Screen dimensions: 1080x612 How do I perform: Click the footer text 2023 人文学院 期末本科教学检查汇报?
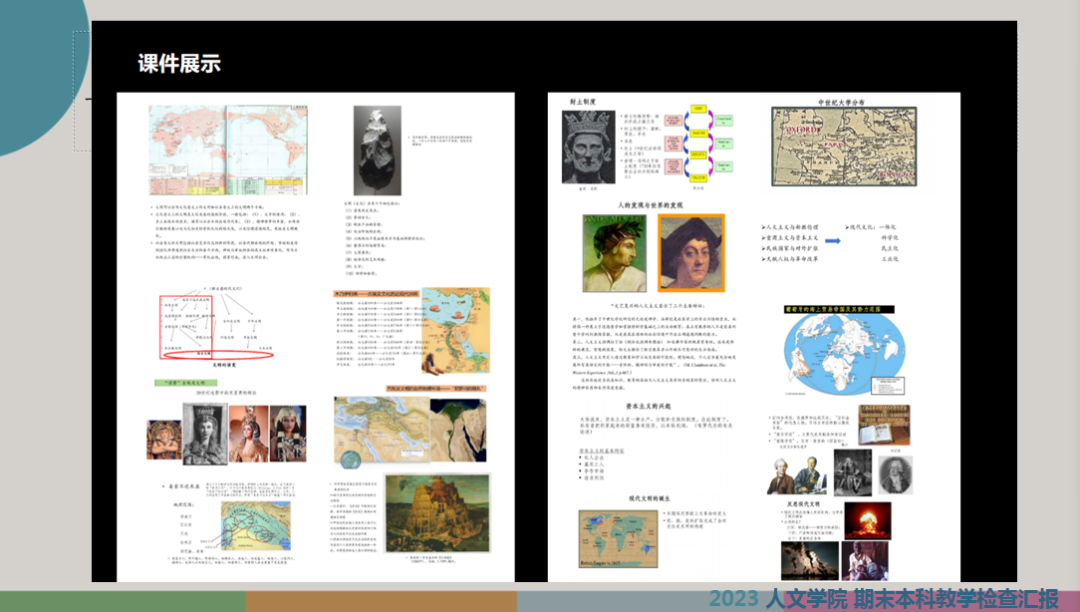tap(884, 598)
